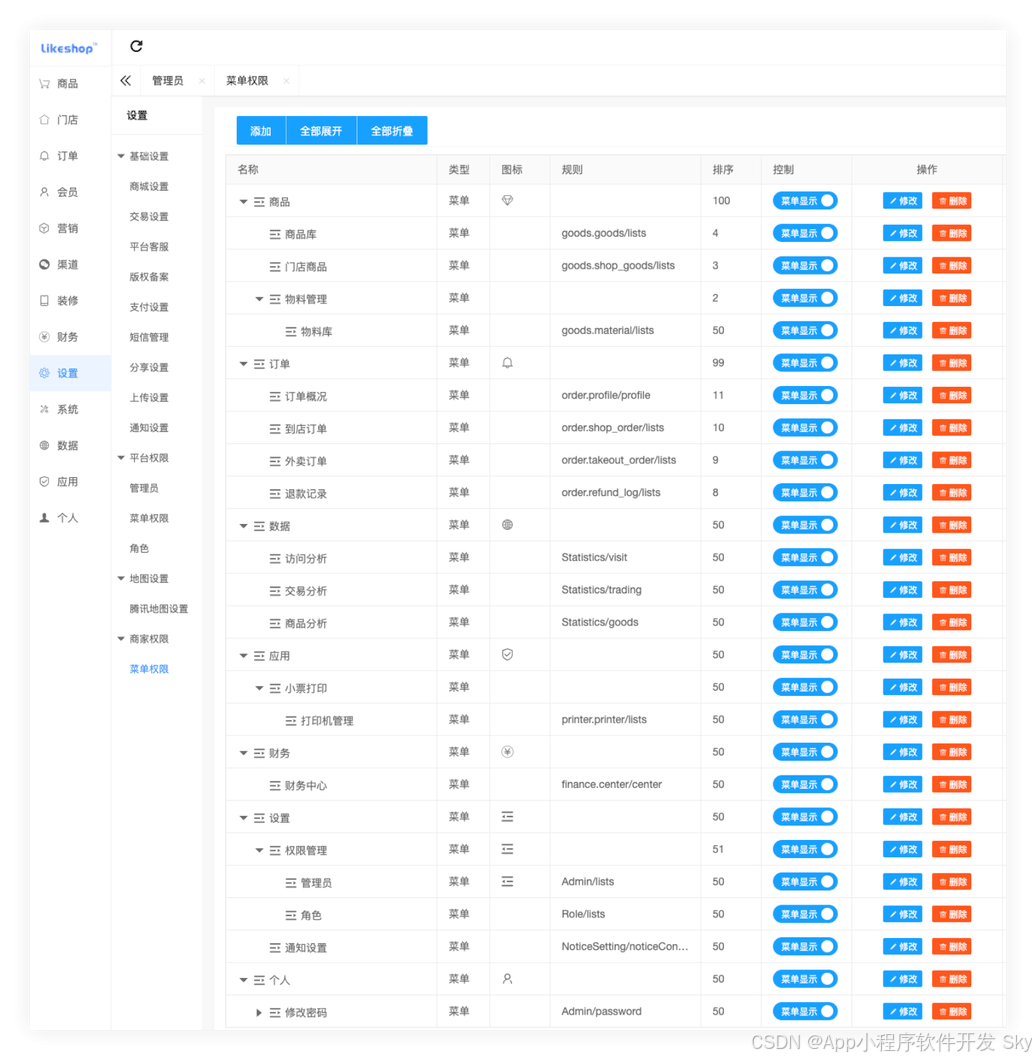Close the 菜单权限 tab
The height and width of the screenshot is (1060, 1036).
tap(287, 81)
